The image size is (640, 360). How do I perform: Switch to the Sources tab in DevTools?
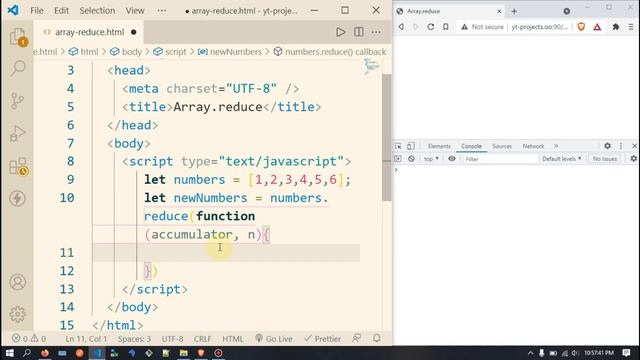click(502, 146)
